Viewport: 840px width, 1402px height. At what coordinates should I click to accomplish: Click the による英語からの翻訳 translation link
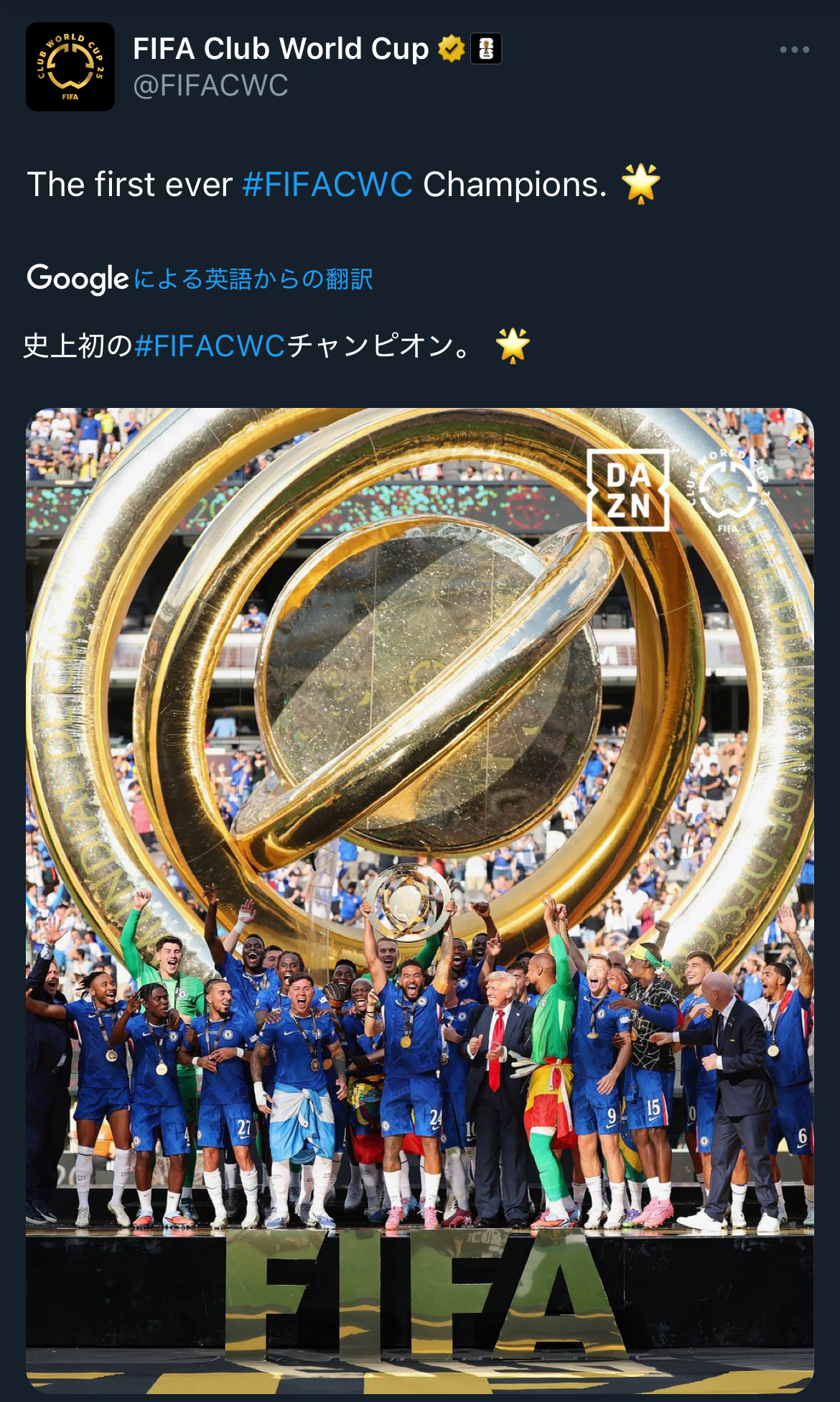pyautogui.click(x=253, y=279)
